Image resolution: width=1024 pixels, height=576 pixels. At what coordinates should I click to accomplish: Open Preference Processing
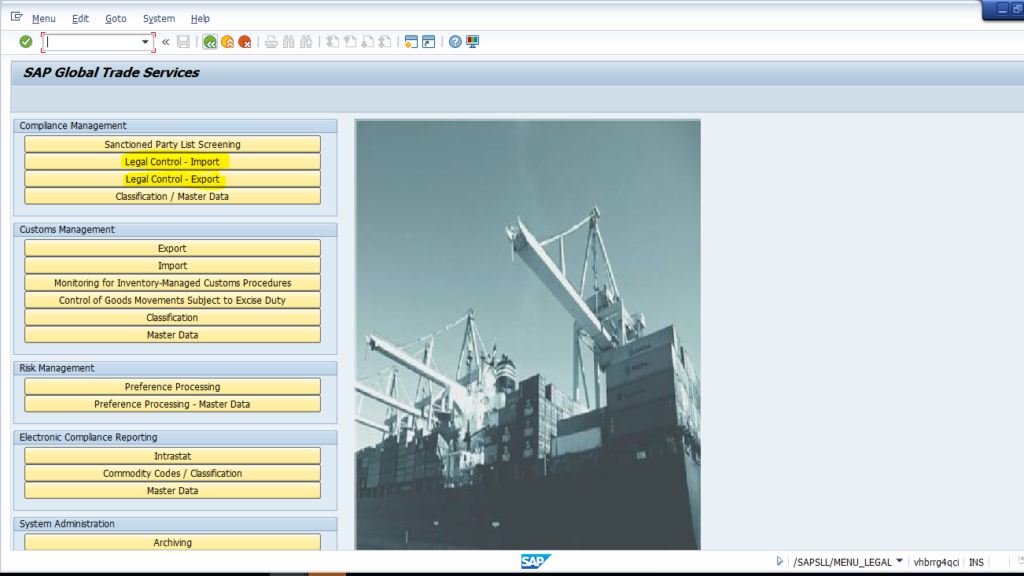point(172,387)
